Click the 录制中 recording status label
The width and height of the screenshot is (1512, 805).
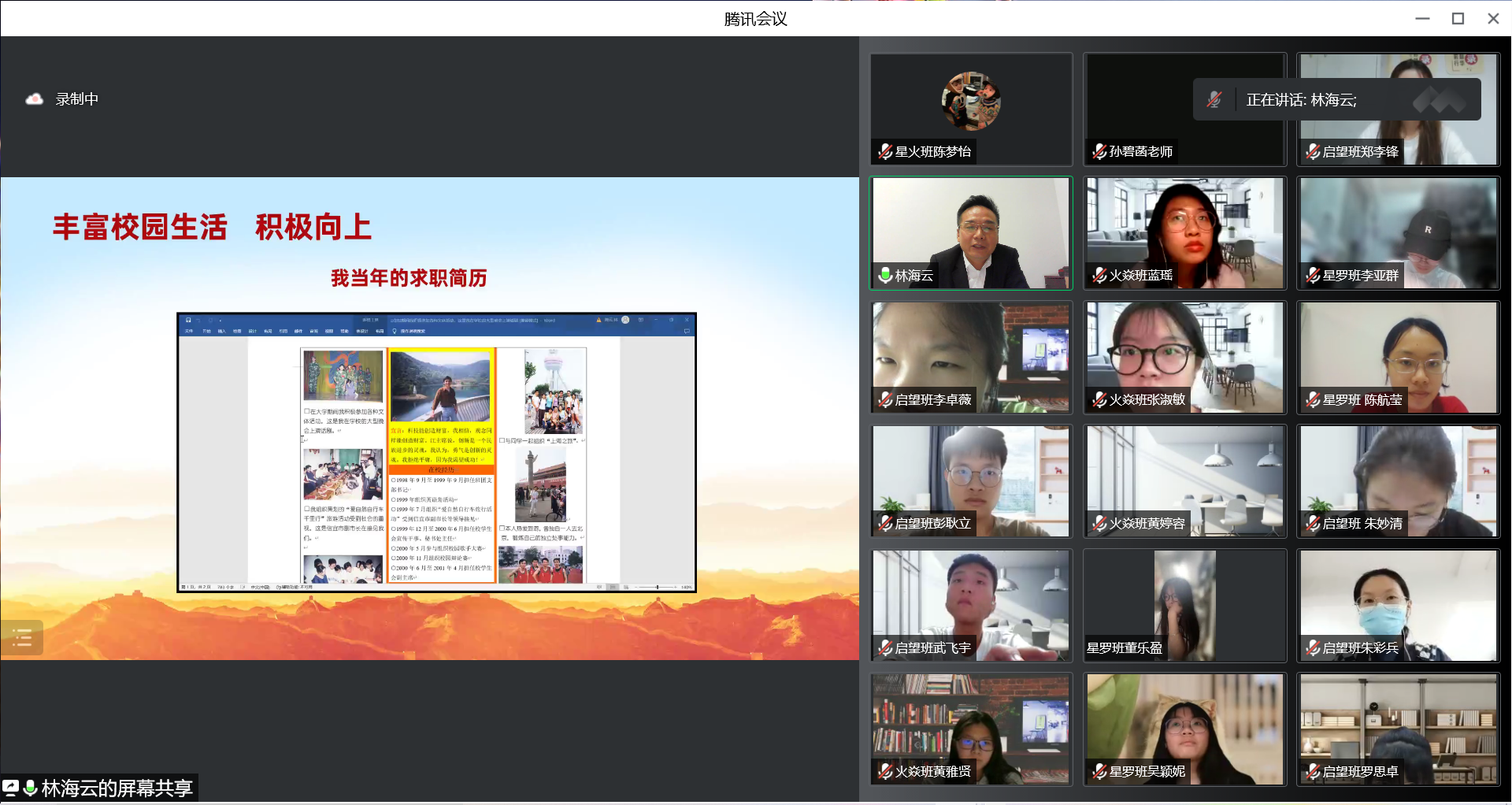click(x=77, y=99)
